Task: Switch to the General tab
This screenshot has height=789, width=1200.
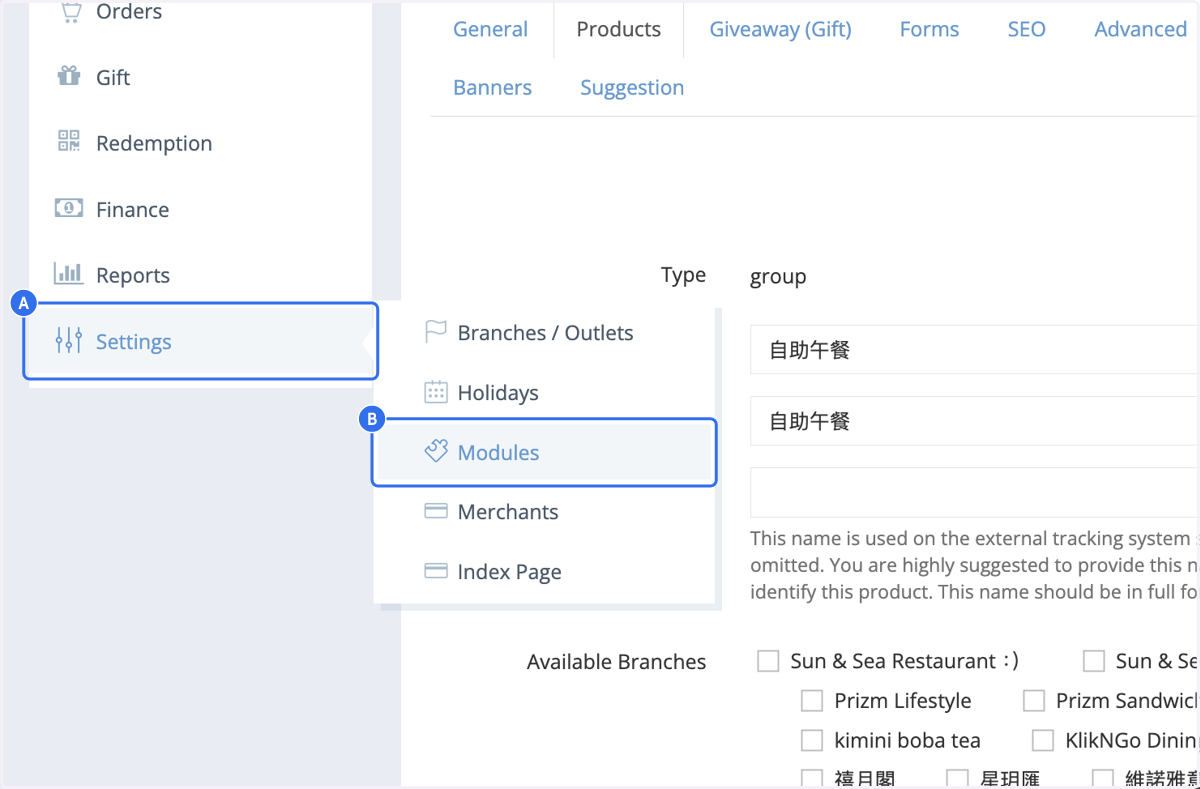Action: tap(490, 29)
